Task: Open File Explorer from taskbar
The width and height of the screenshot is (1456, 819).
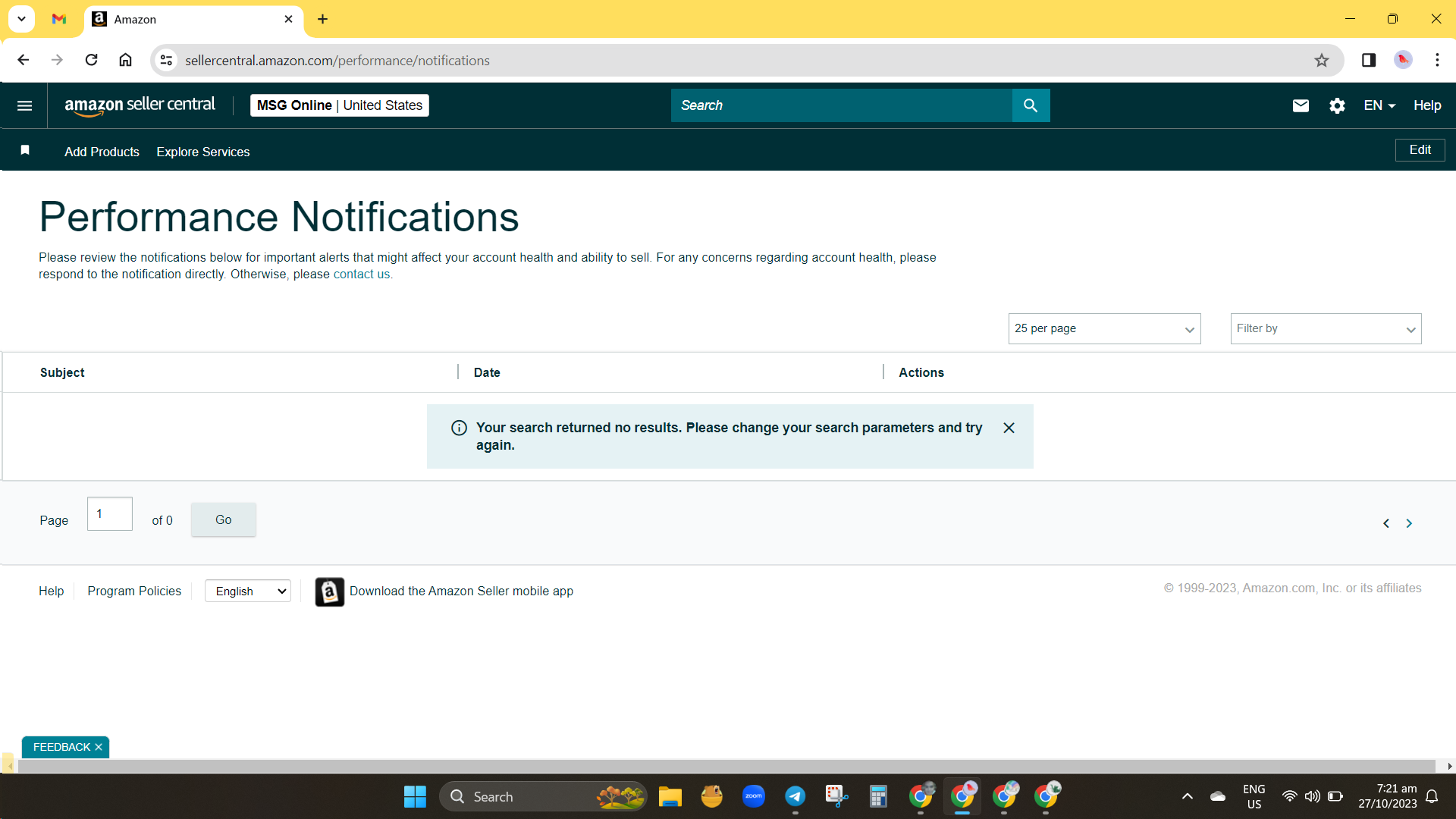Action: tap(670, 796)
